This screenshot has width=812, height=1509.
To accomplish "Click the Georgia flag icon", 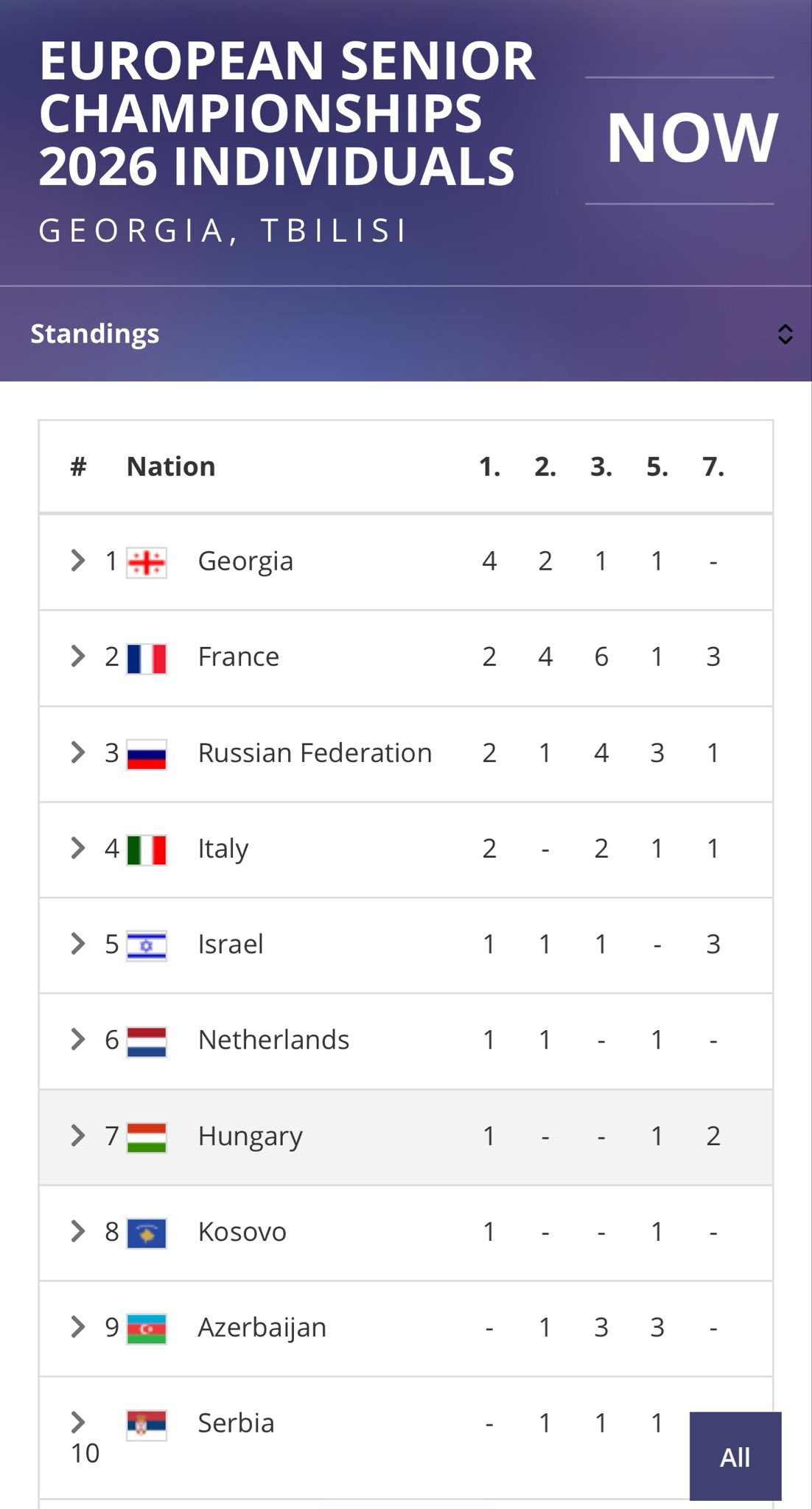I will click(x=147, y=563).
